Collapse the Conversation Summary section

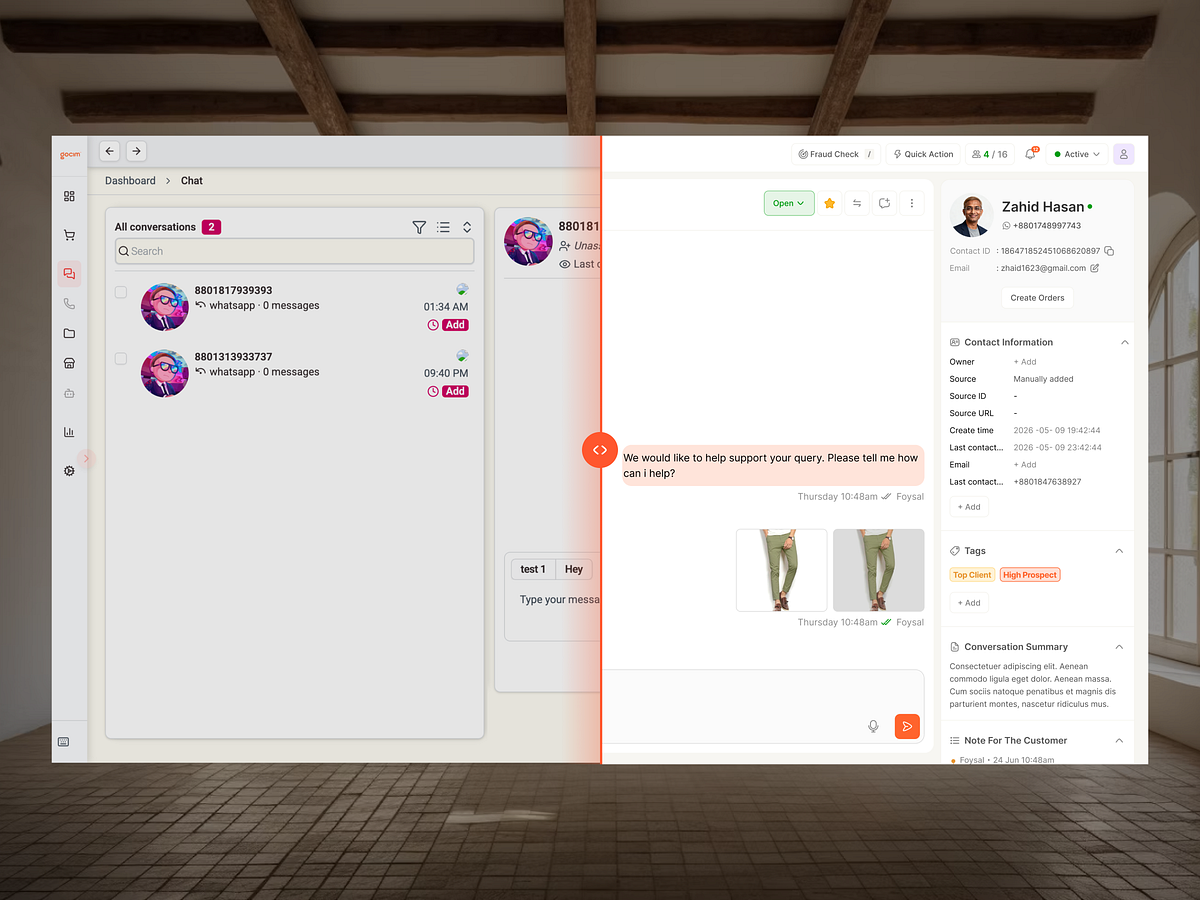tap(1119, 647)
